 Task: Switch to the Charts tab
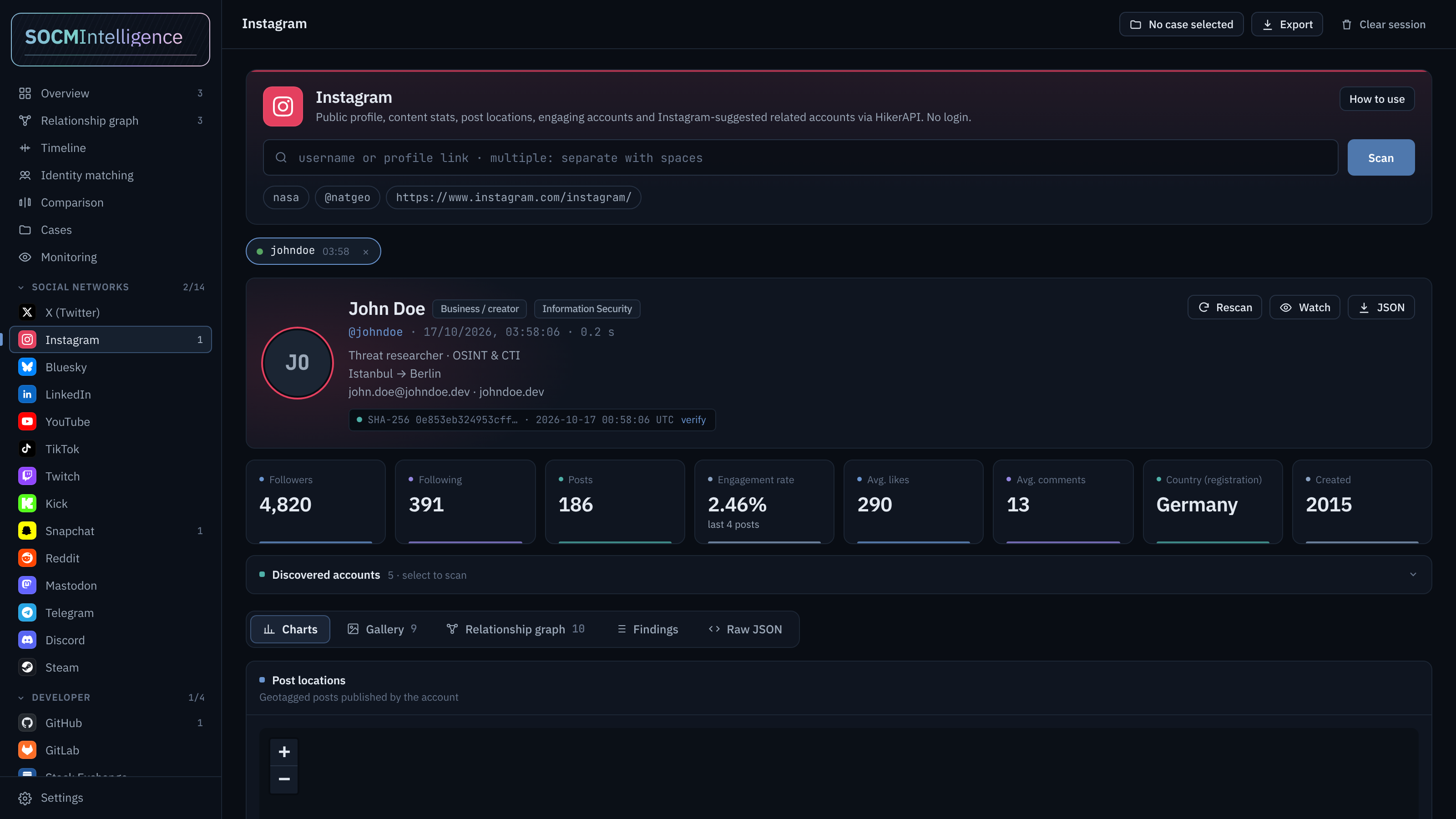coord(290,629)
